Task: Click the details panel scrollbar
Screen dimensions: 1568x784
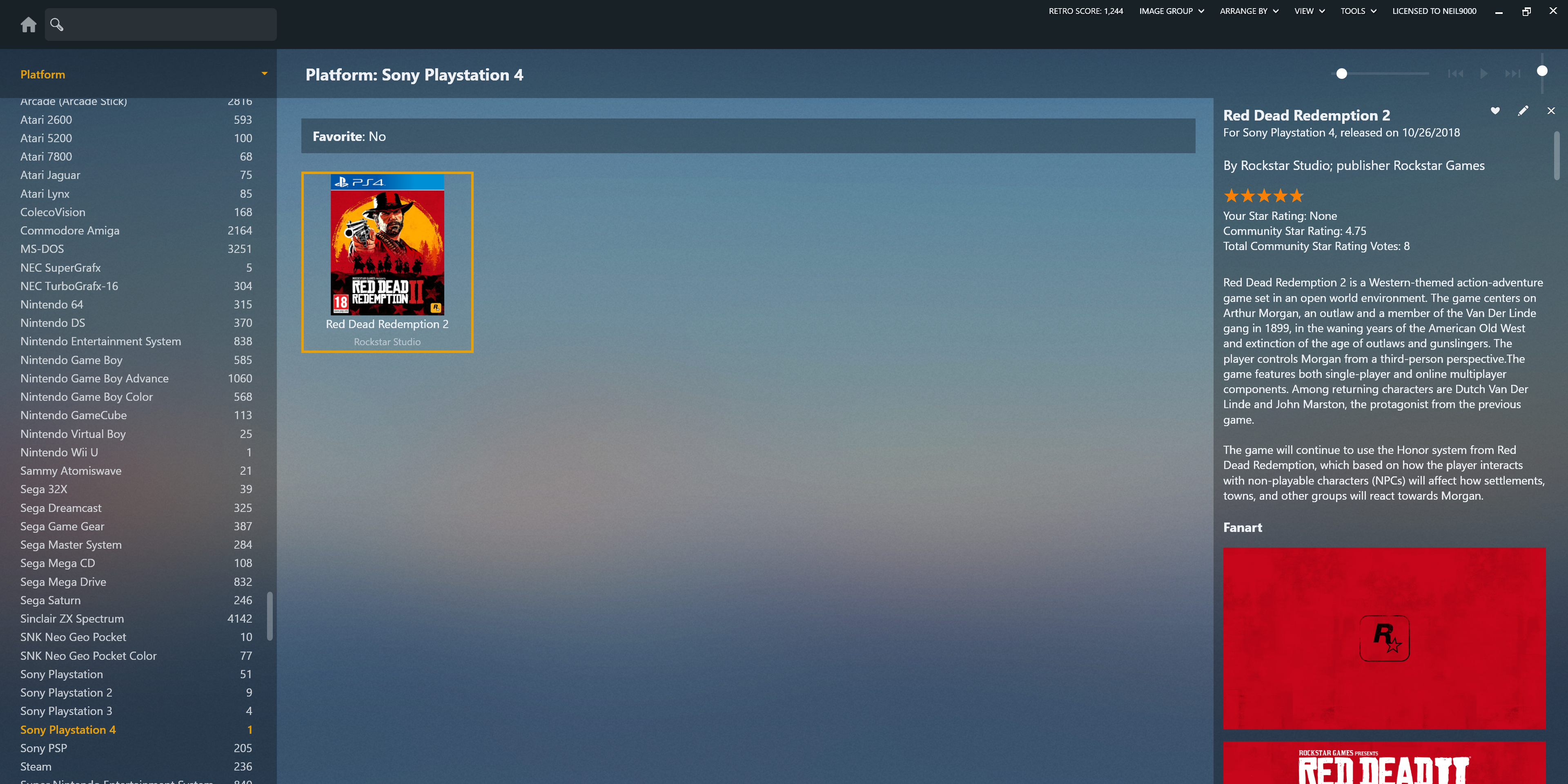Action: point(1557,155)
